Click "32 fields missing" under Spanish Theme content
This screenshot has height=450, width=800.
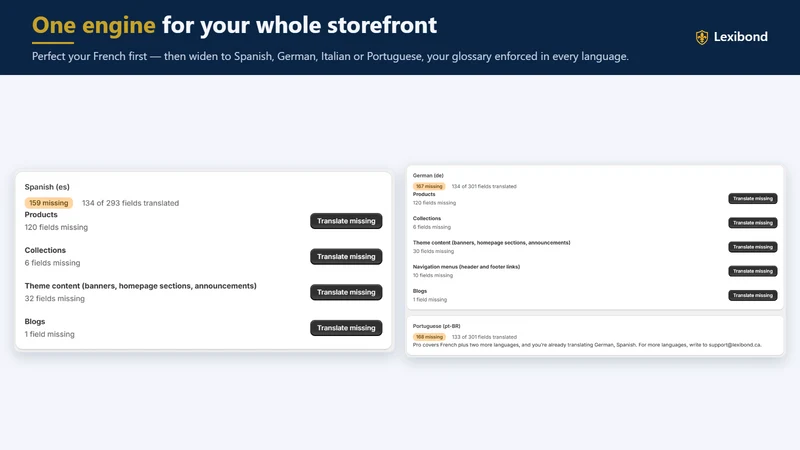pos(55,298)
